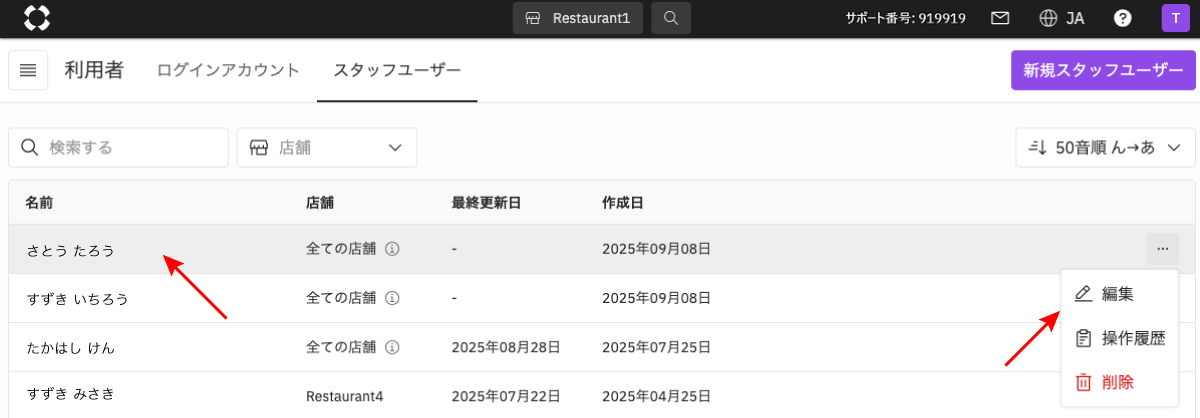Click the magnifier search button in top bar
The width and height of the screenshot is (1200, 418).
coord(671,18)
